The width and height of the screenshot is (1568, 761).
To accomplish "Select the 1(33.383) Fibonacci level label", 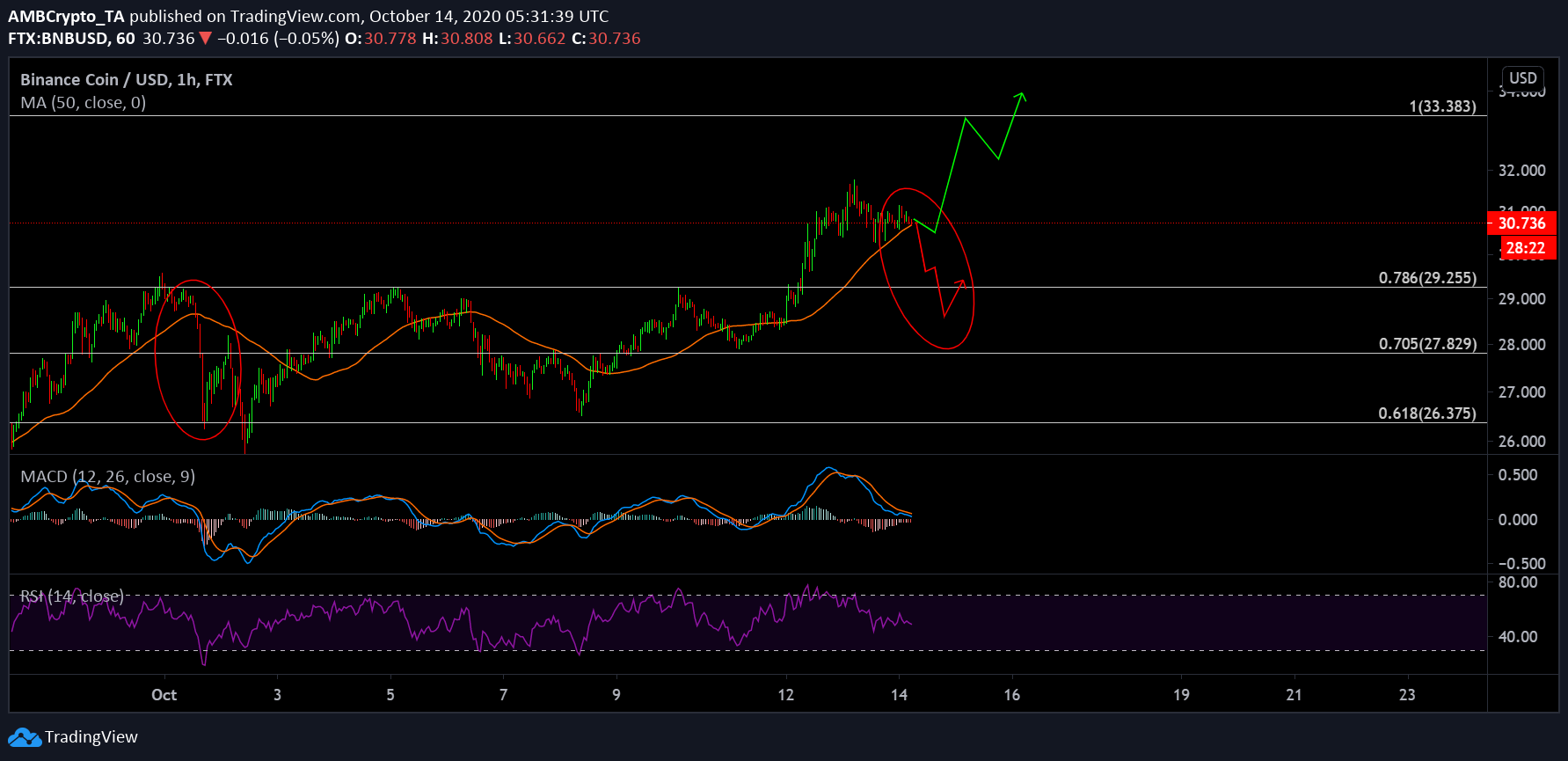I will click(x=1442, y=106).
